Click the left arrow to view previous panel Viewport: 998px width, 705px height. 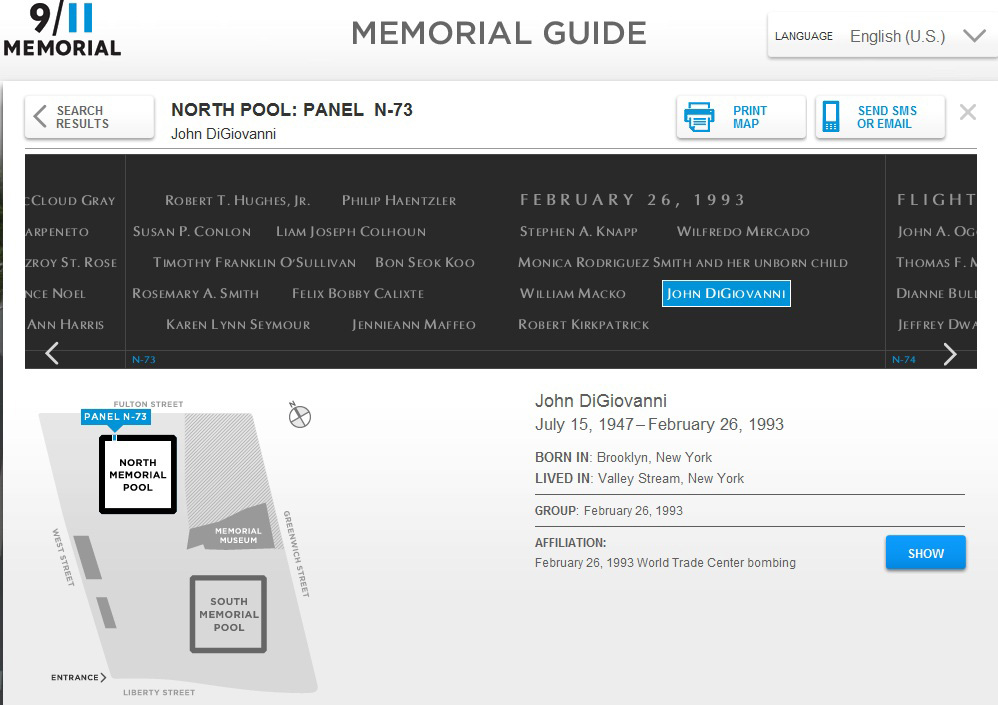(x=51, y=353)
